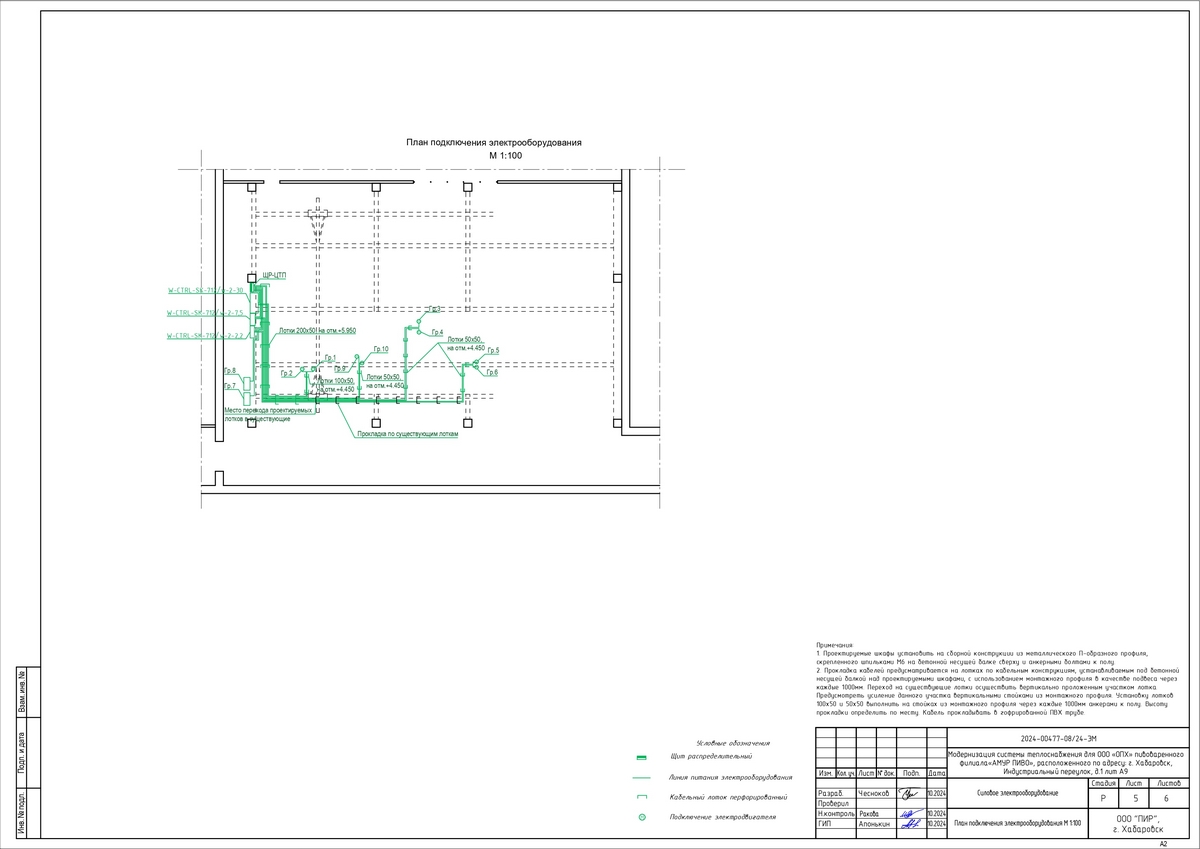Click the 'Силовое электрооборудование' title block cell
Screen dimensions: 1200x849
[x=1015, y=793]
